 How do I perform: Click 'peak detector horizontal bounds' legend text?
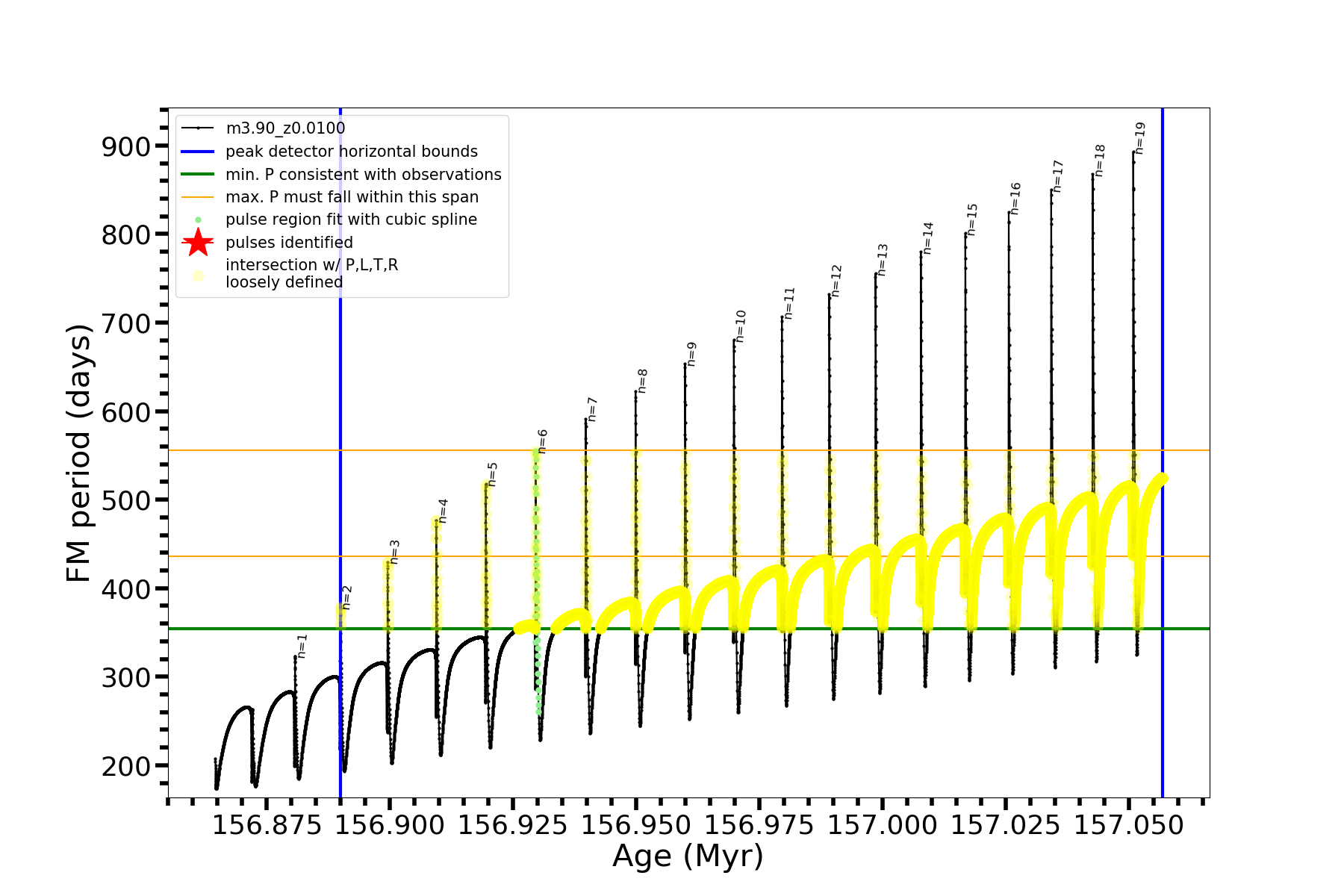[x=352, y=152]
